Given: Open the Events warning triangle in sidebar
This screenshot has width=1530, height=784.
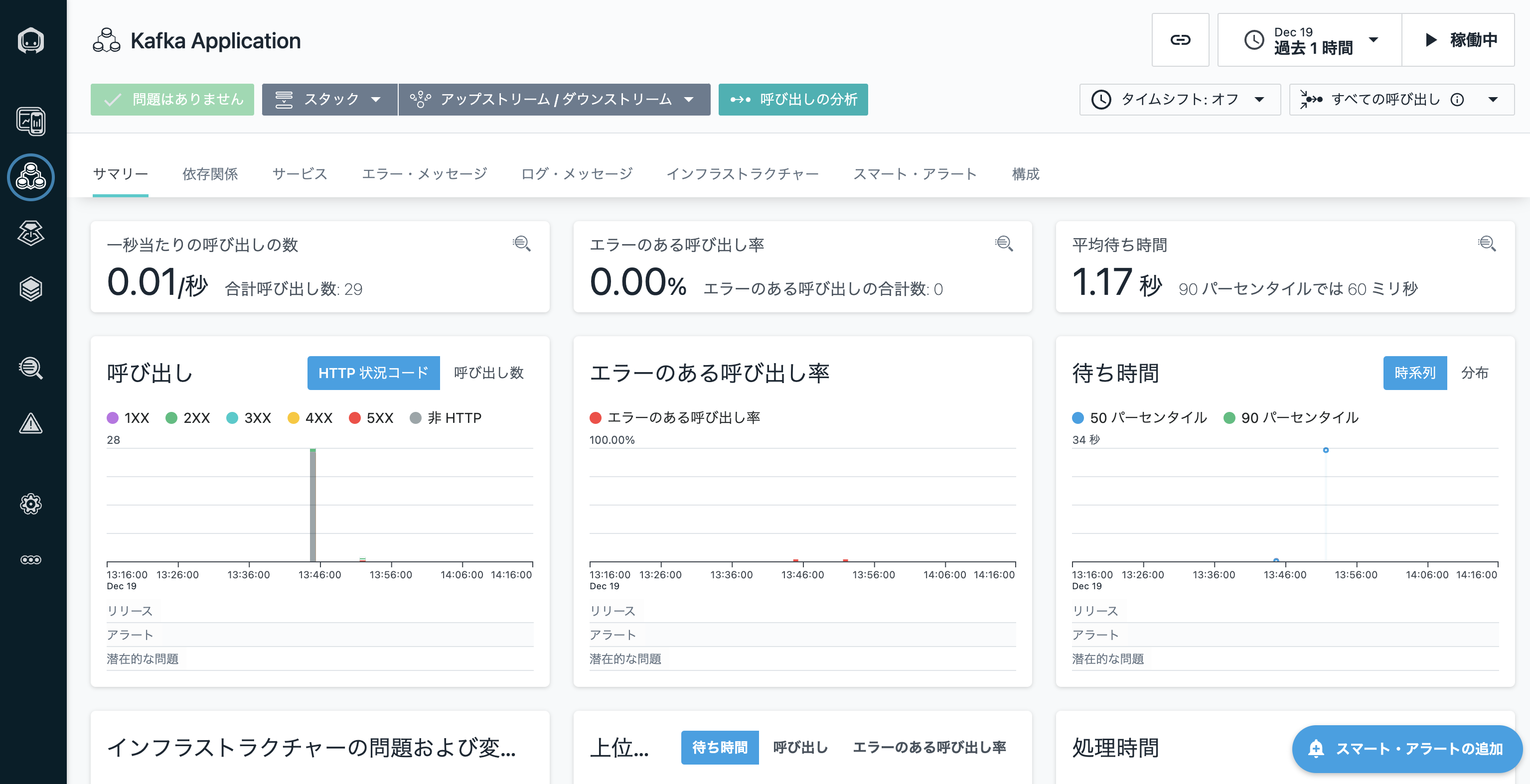Looking at the screenshot, I should tap(30, 424).
